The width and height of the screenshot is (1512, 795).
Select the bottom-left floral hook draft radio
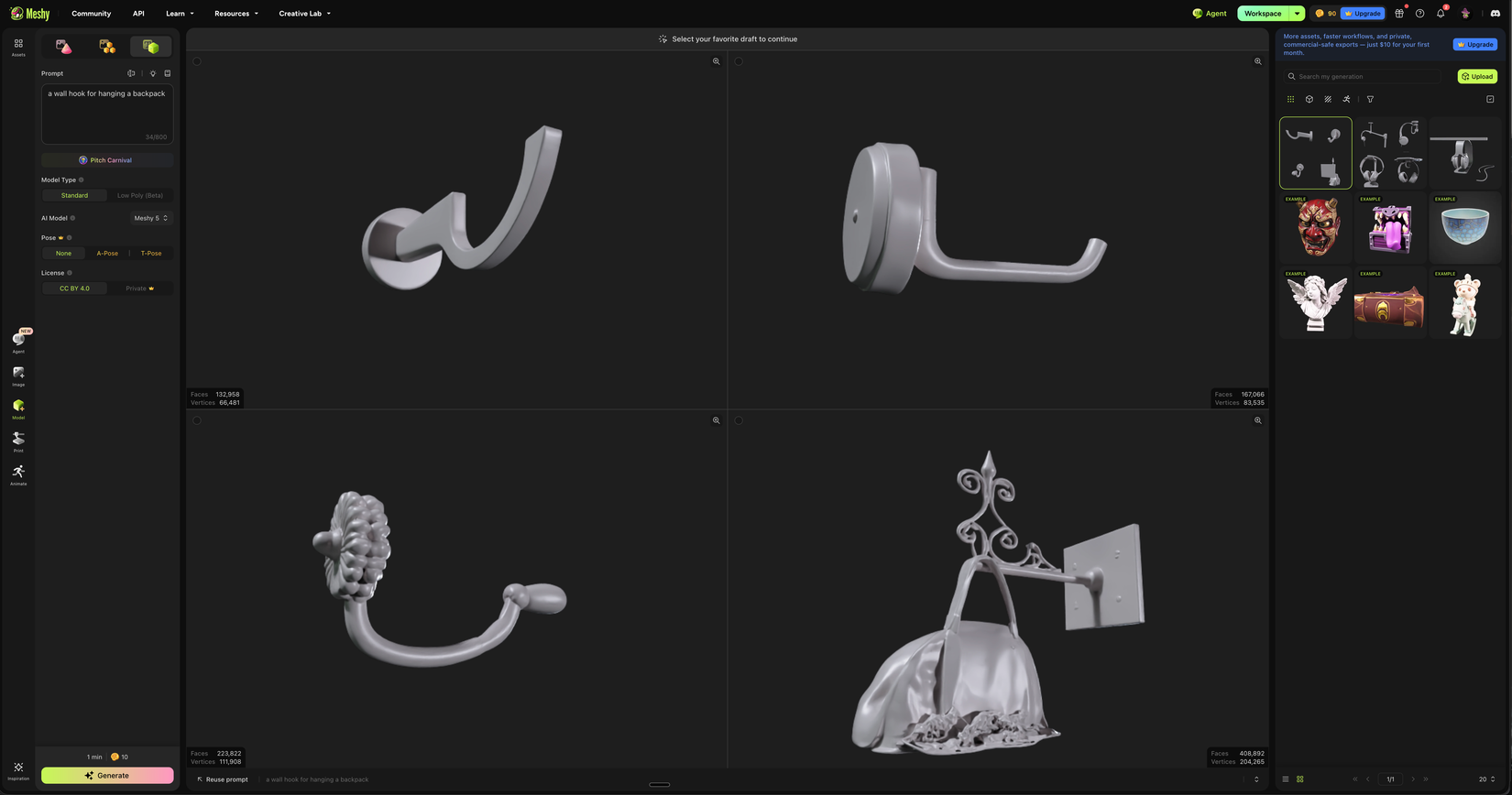coord(197,420)
